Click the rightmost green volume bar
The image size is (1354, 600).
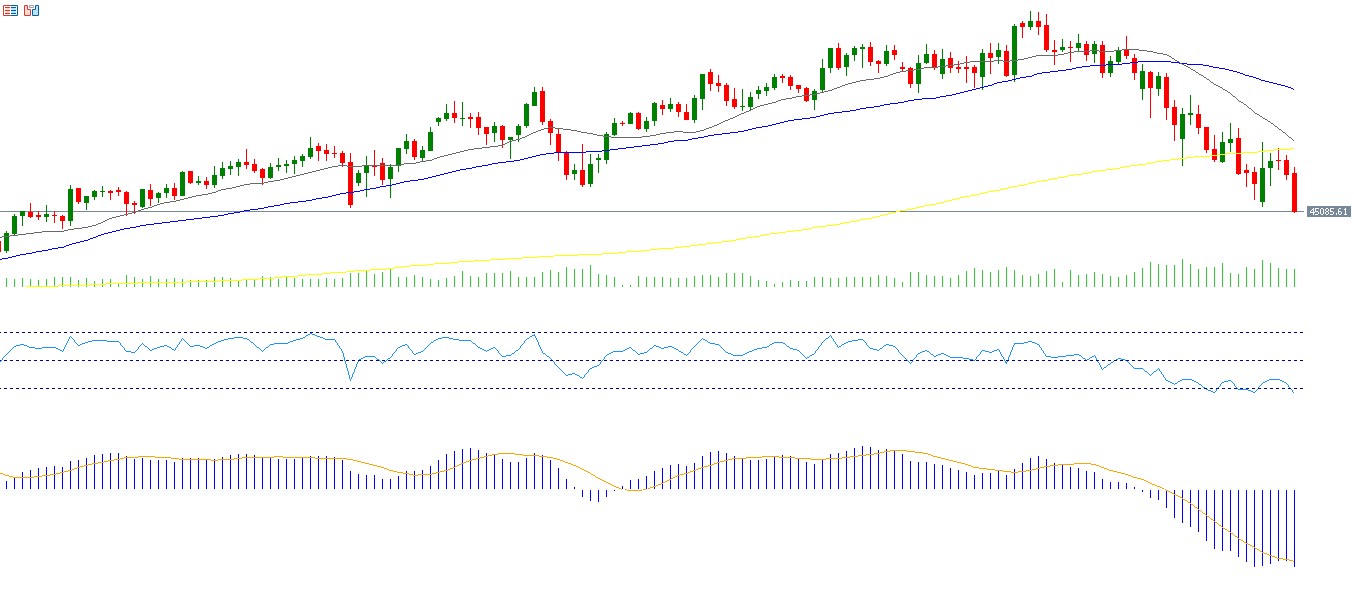[x=1295, y=277]
